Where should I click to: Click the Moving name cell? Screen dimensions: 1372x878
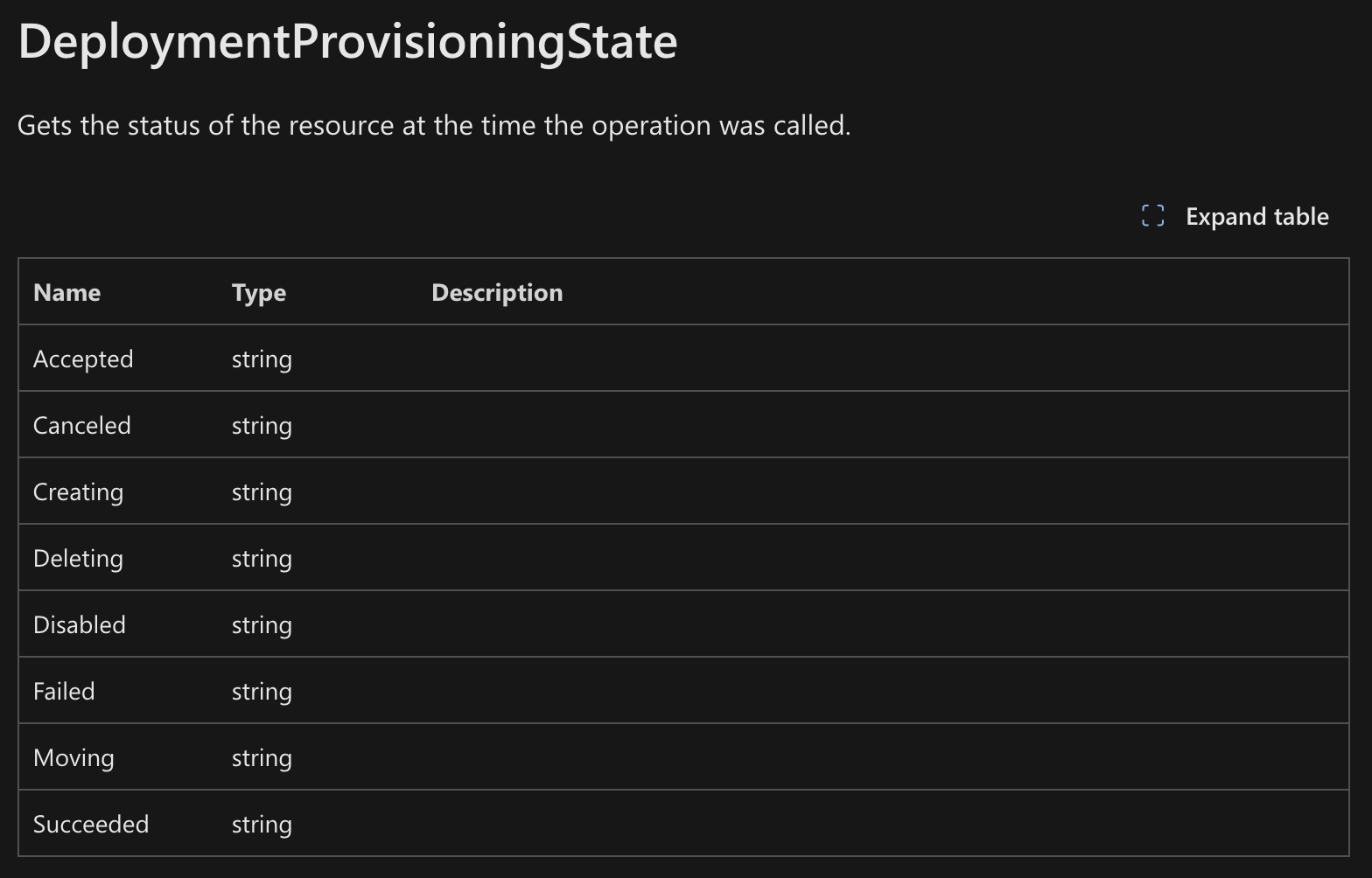click(x=73, y=757)
